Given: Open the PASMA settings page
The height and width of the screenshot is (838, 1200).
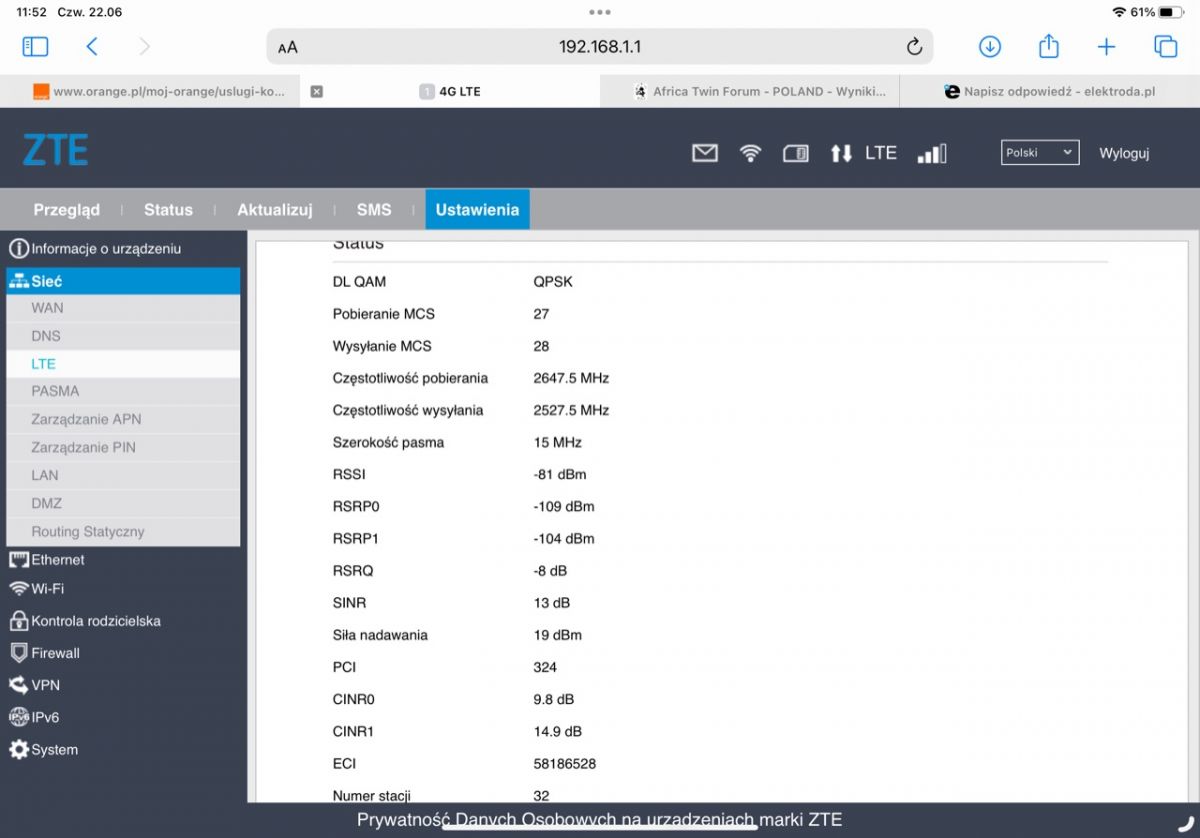Looking at the screenshot, I should coord(123,391).
